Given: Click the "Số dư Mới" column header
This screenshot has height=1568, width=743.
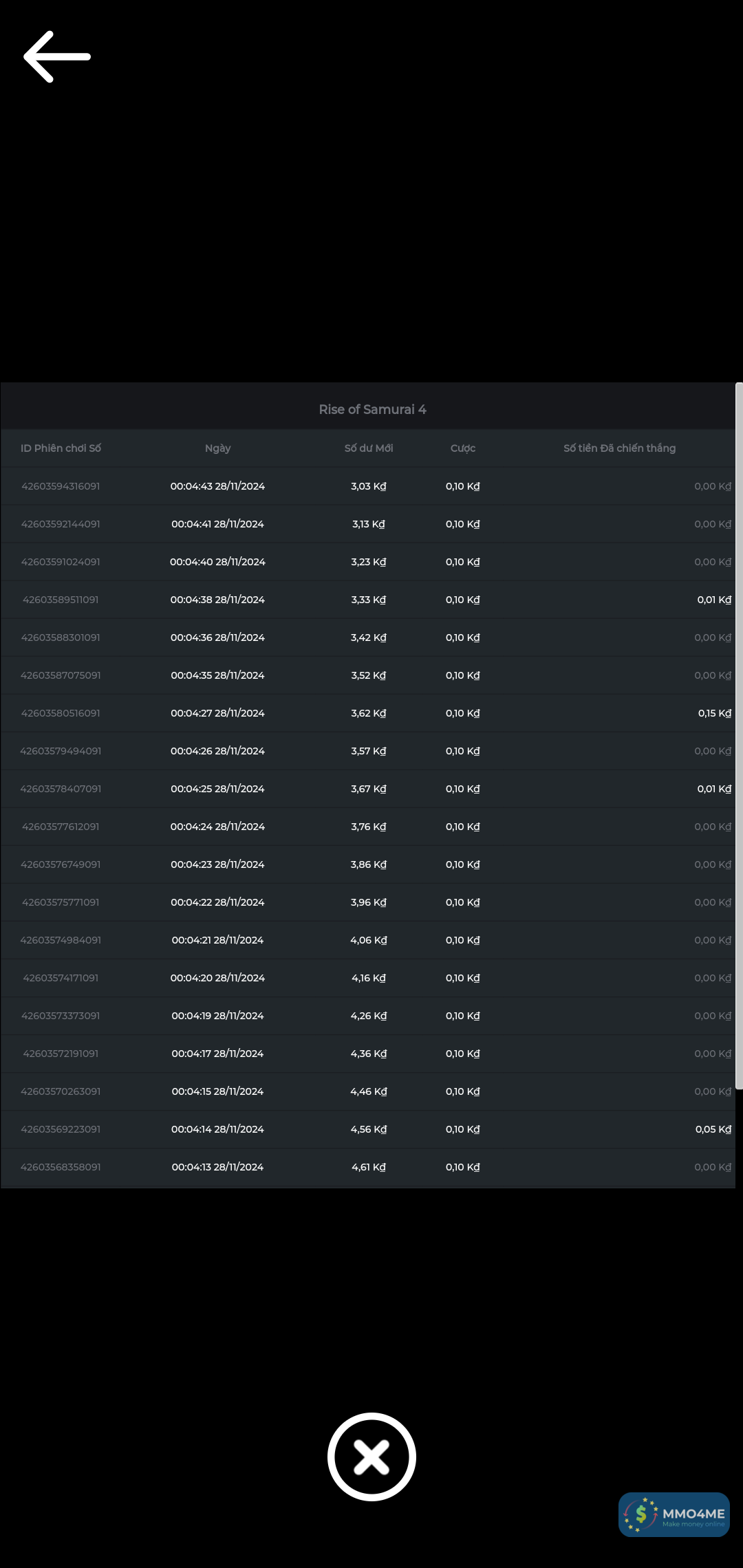Looking at the screenshot, I should coord(369,448).
